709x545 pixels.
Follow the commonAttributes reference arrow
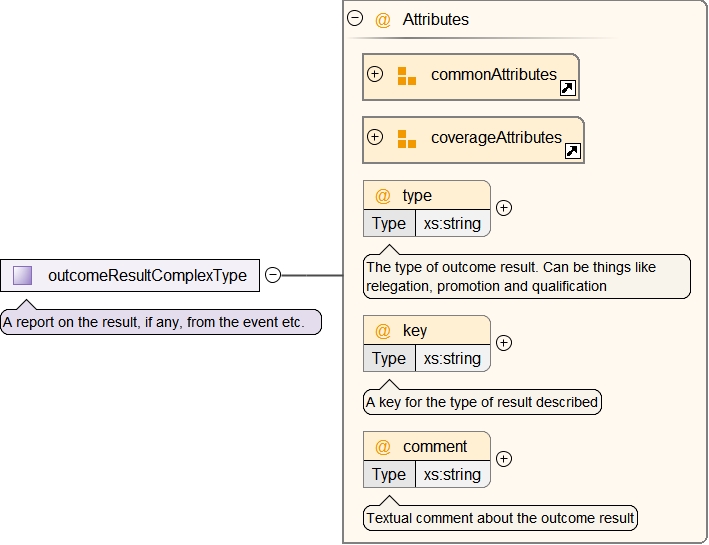point(567,88)
